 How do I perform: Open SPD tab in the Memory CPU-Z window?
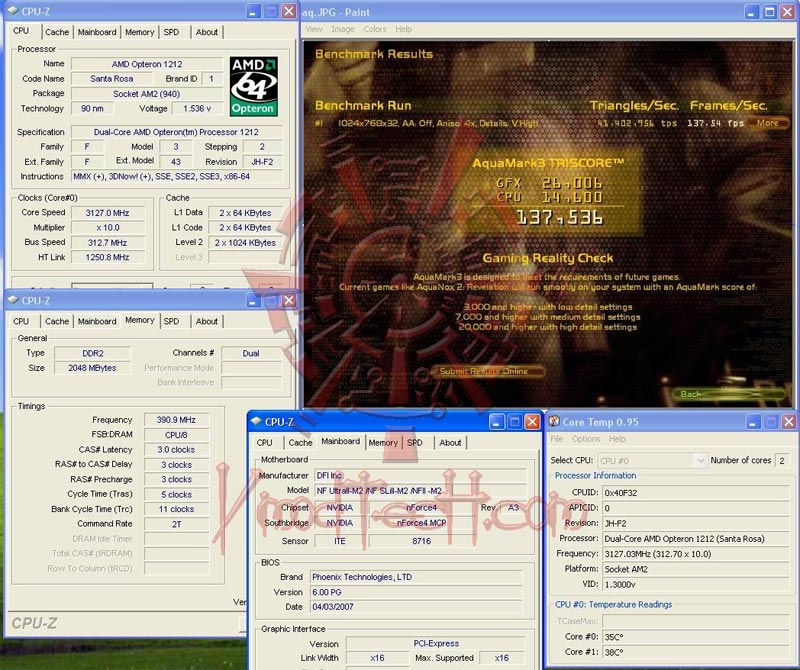pos(171,321)
